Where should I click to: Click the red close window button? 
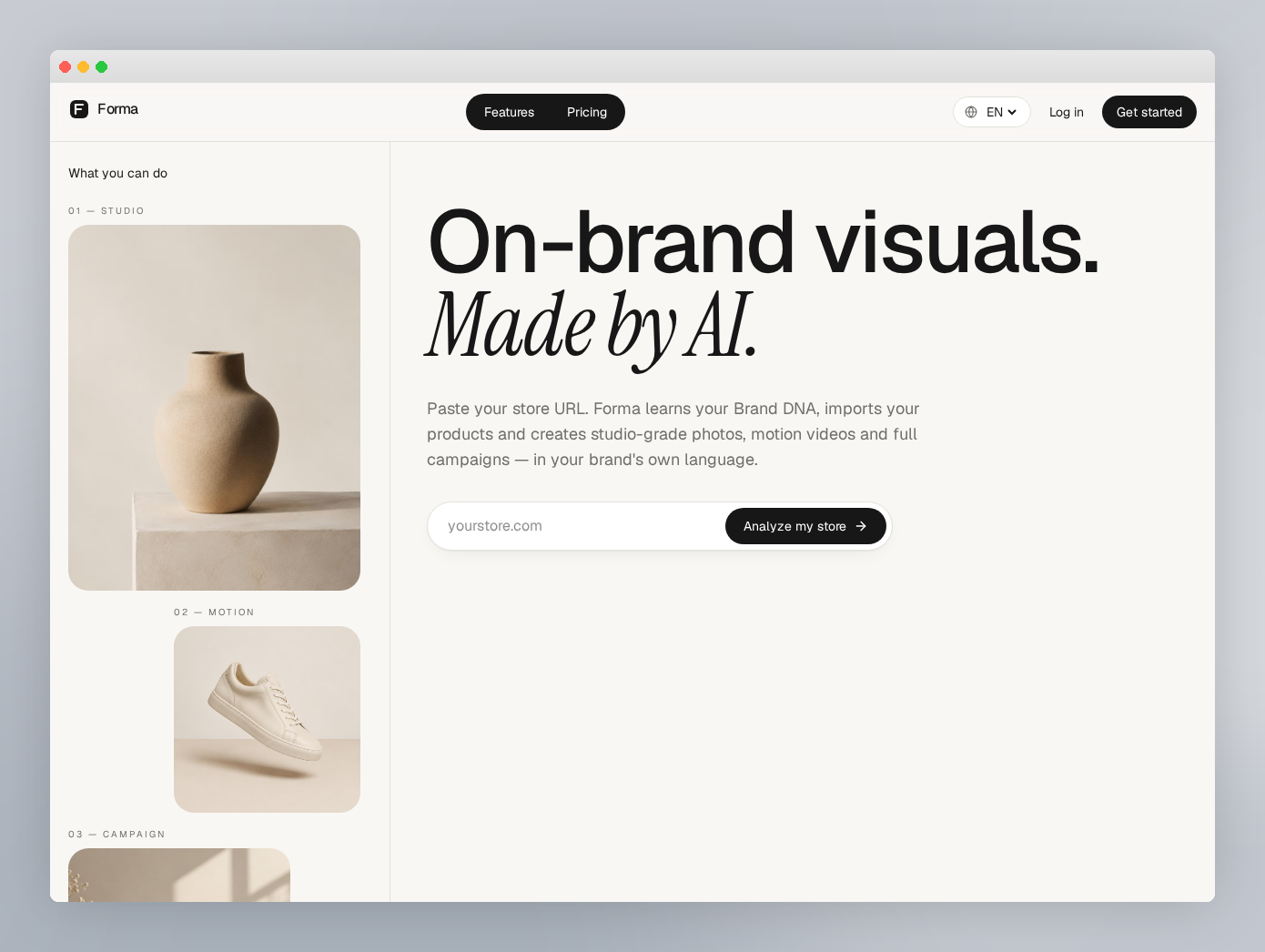[66, 66]
